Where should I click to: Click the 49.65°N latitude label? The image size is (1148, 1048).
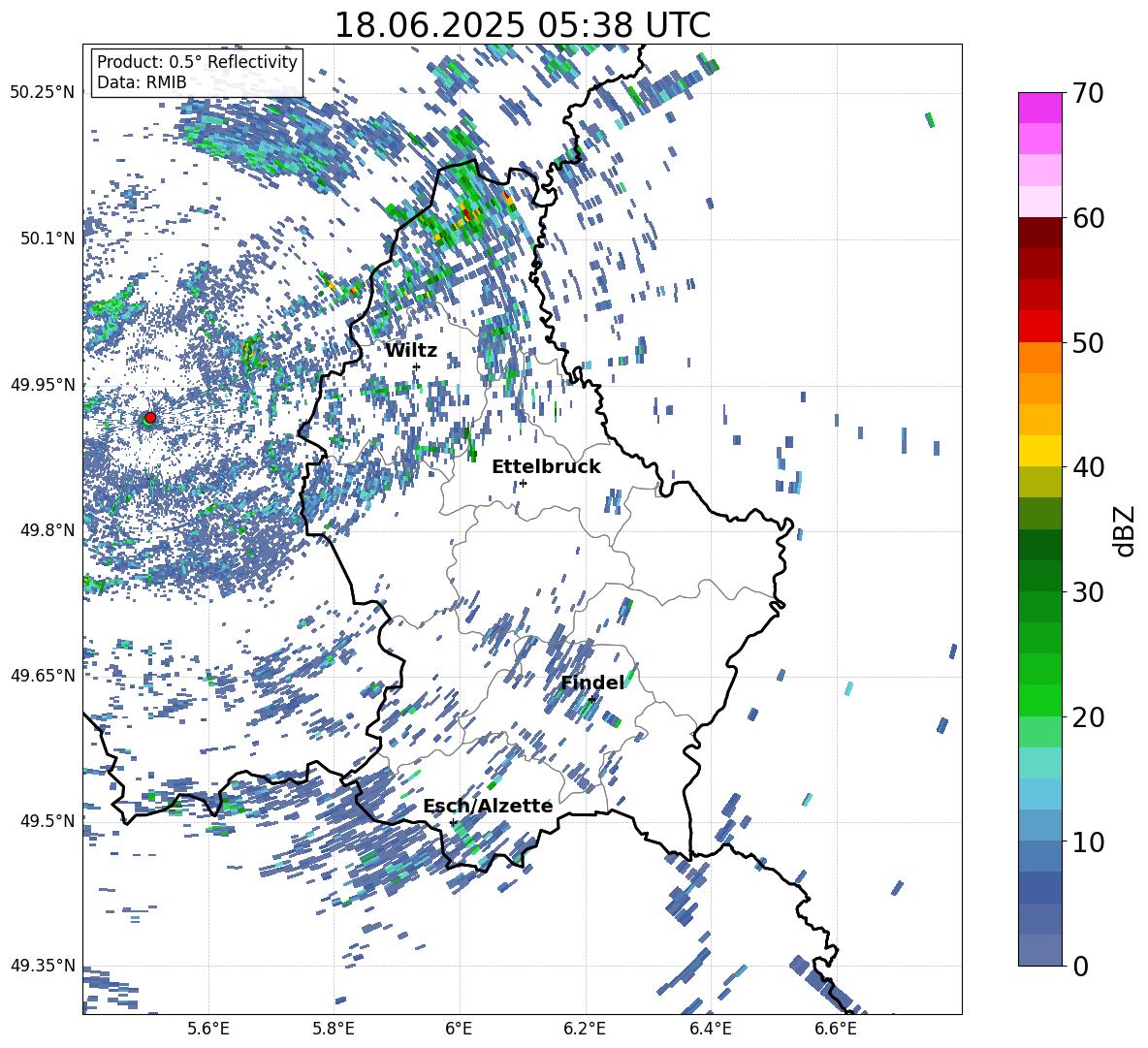[x=43, y=675]
